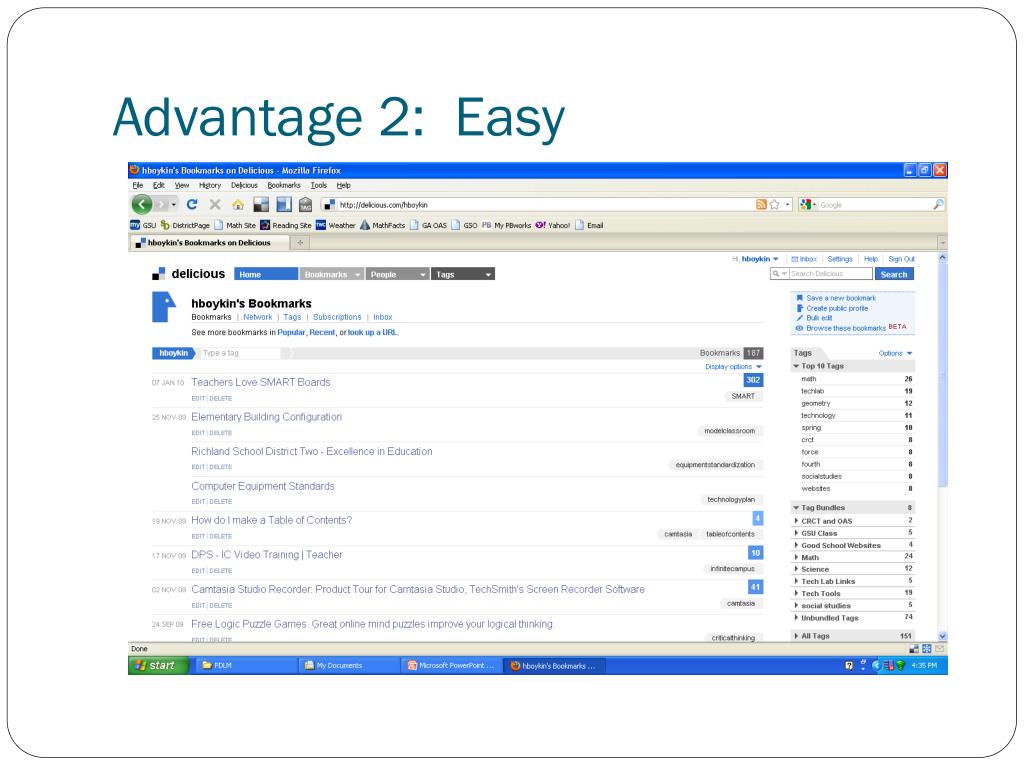Open the PDLM taskbar item

245,665
